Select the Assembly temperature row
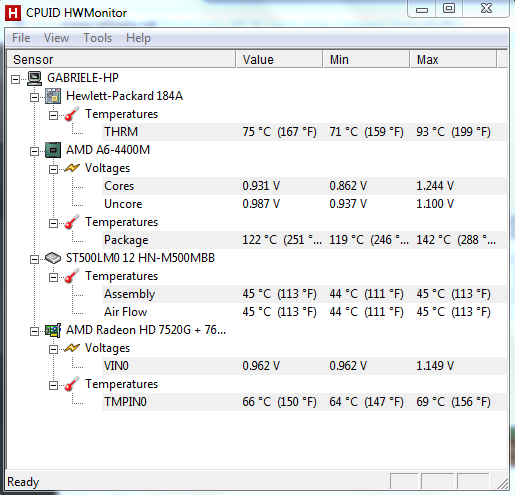The width and height of the screenshot is (515, 495). tap(305, 294)
